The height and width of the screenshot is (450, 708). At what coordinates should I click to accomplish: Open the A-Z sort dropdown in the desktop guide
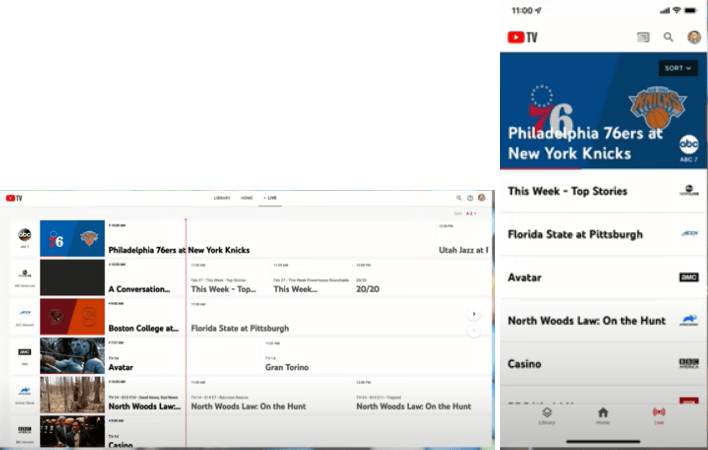coord(470,213)
